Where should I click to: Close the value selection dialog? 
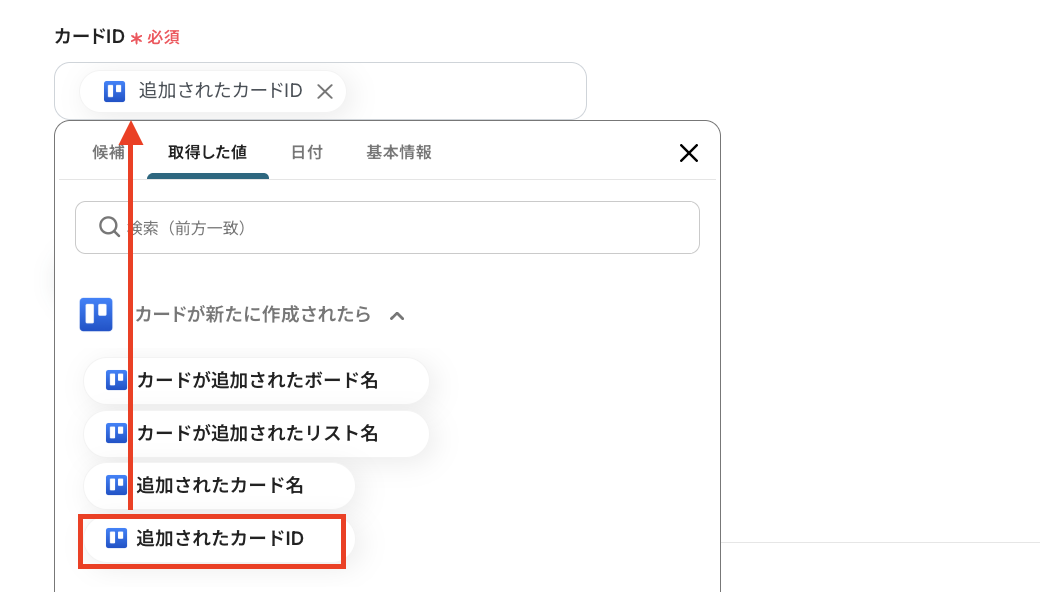pos(688,153)
